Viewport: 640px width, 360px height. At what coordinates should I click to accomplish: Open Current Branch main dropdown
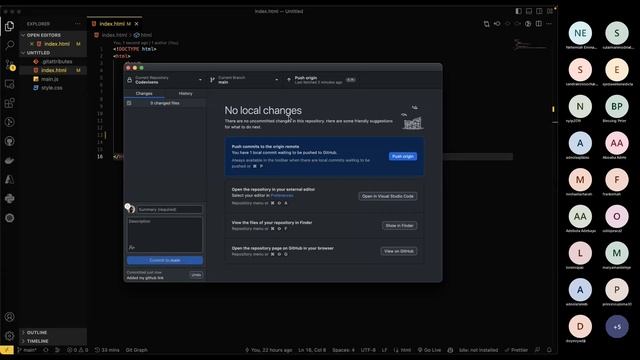coord(244,80)
